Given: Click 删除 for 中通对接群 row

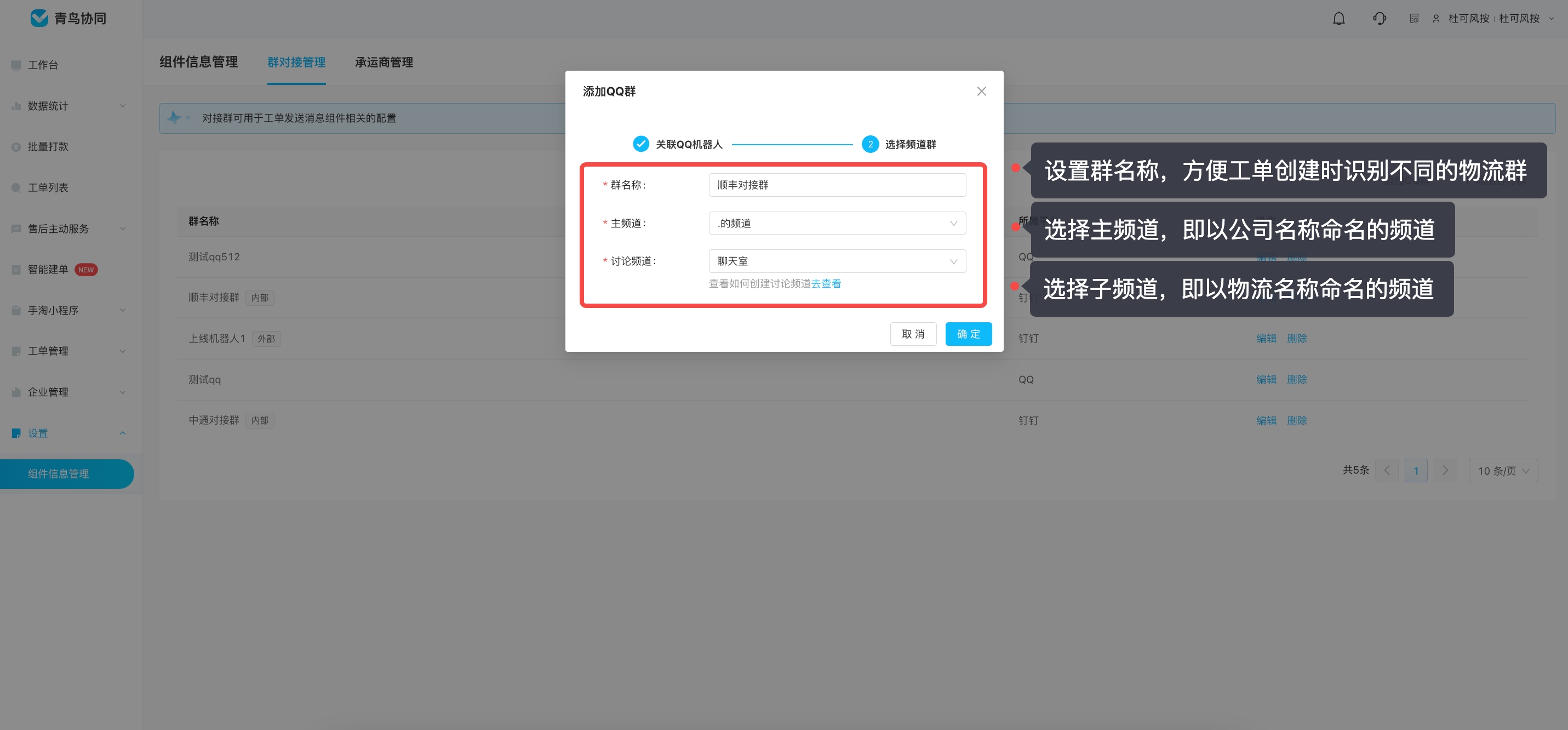Looking at the screenshot, I should 1296,421.
